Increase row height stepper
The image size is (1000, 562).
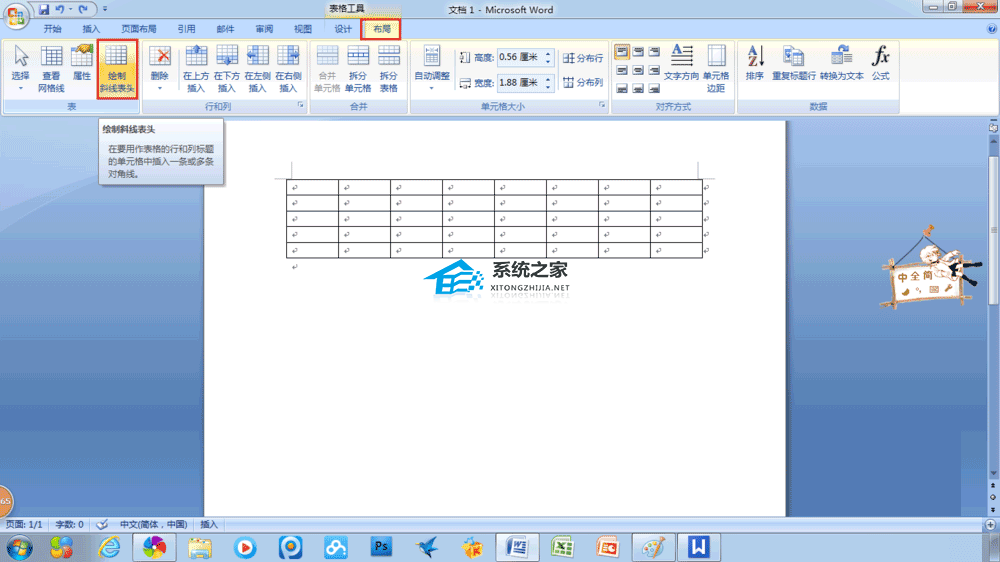click(548, 54)
